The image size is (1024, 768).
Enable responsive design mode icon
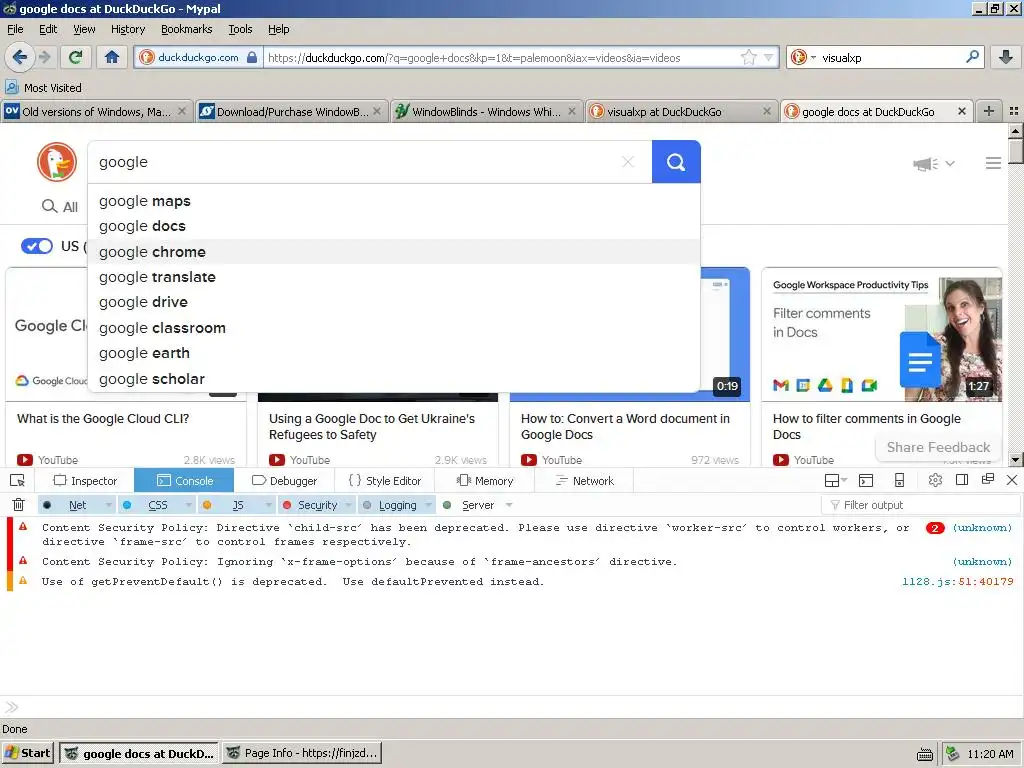coord(899,481)
